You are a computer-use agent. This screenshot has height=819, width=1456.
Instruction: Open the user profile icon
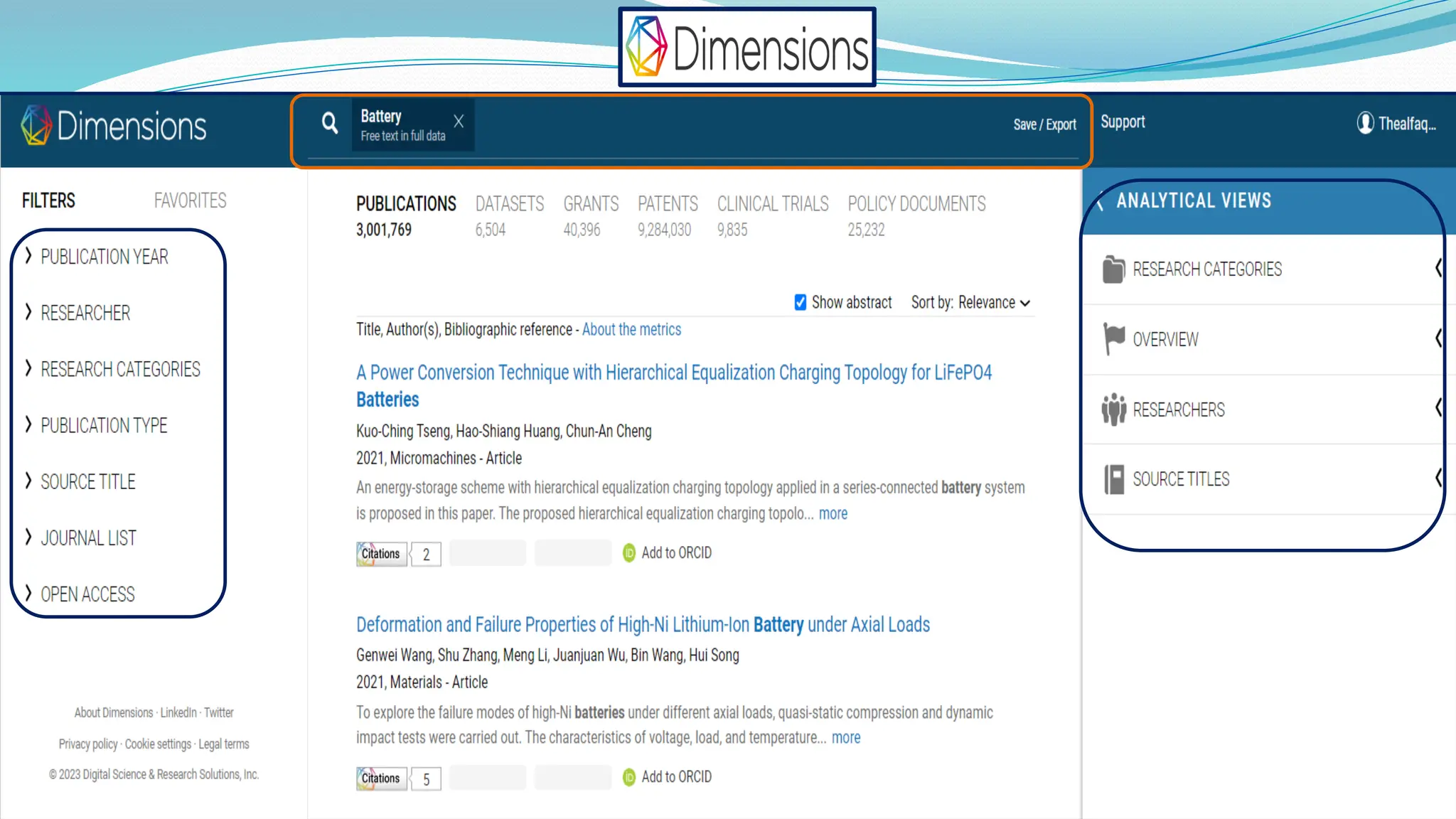1364,123
